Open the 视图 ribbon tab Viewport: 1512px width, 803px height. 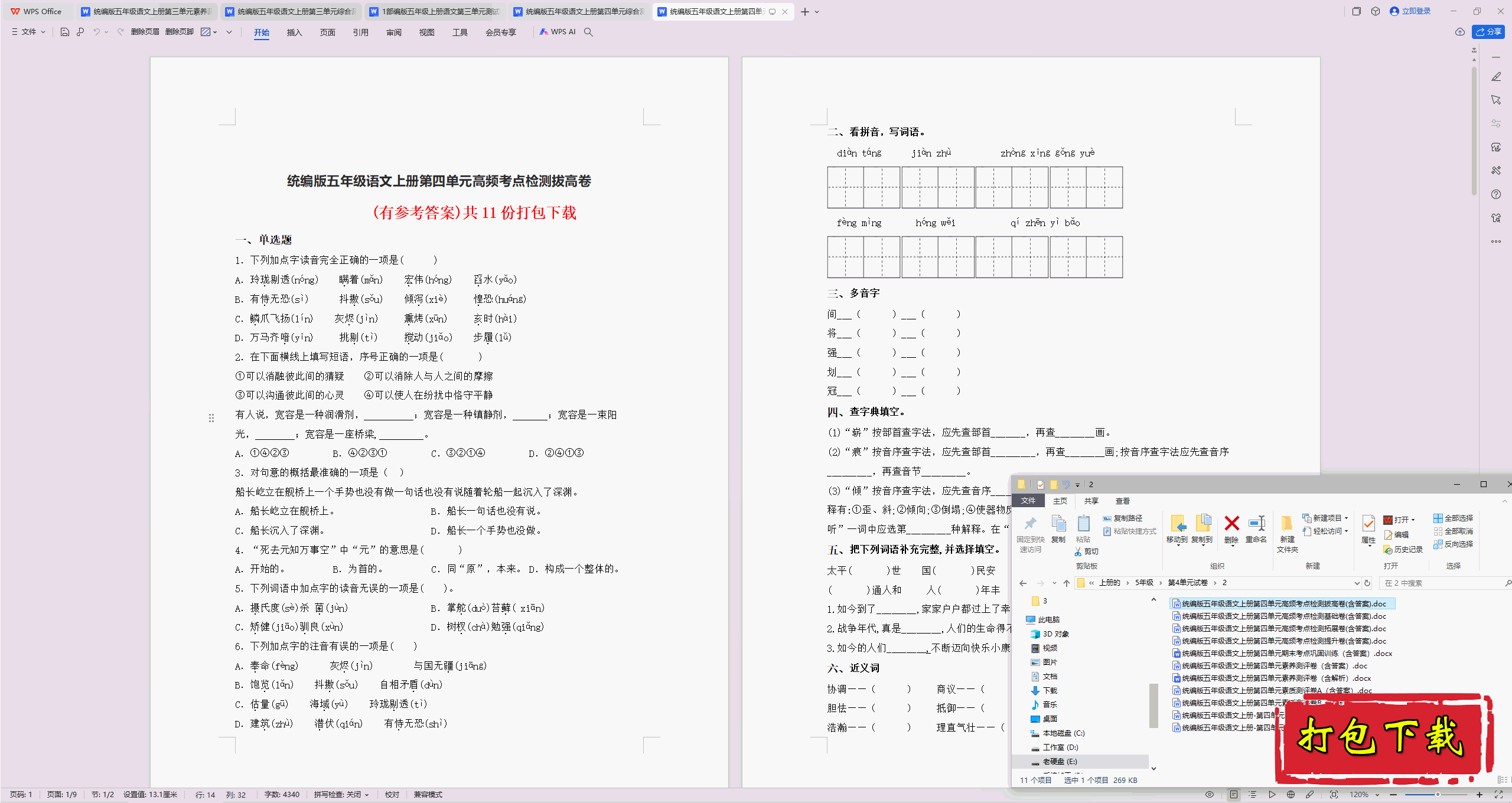click(426, 32)
